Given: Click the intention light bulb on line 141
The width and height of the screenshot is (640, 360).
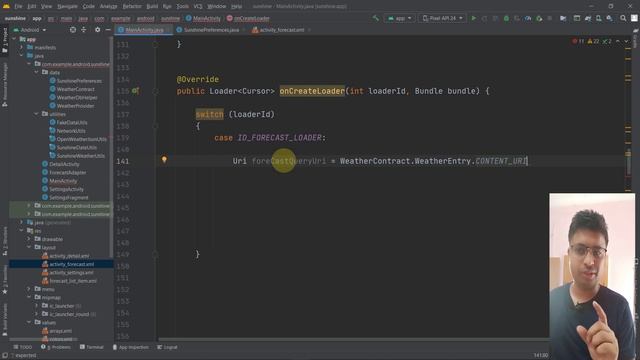Looking at the screenshot, I should click(164, 160).
